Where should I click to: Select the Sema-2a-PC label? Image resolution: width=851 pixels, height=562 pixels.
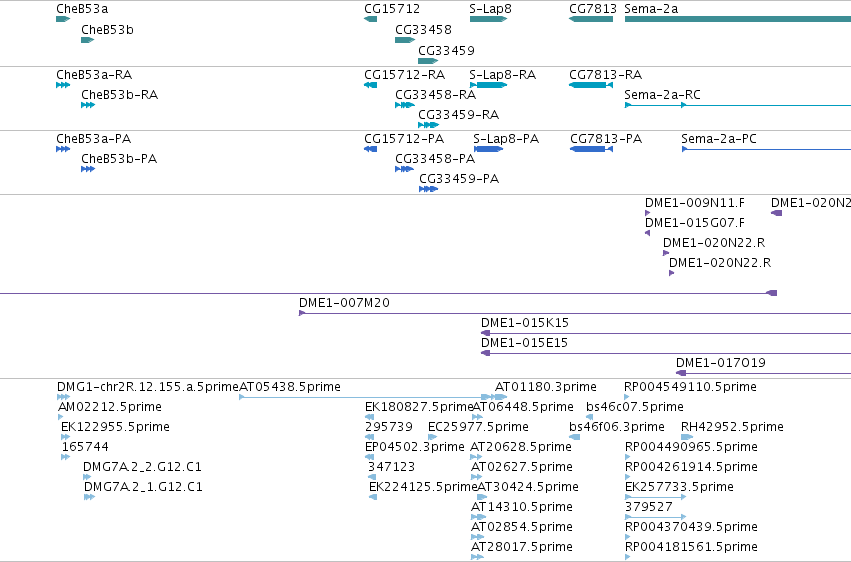coord(719,139)
